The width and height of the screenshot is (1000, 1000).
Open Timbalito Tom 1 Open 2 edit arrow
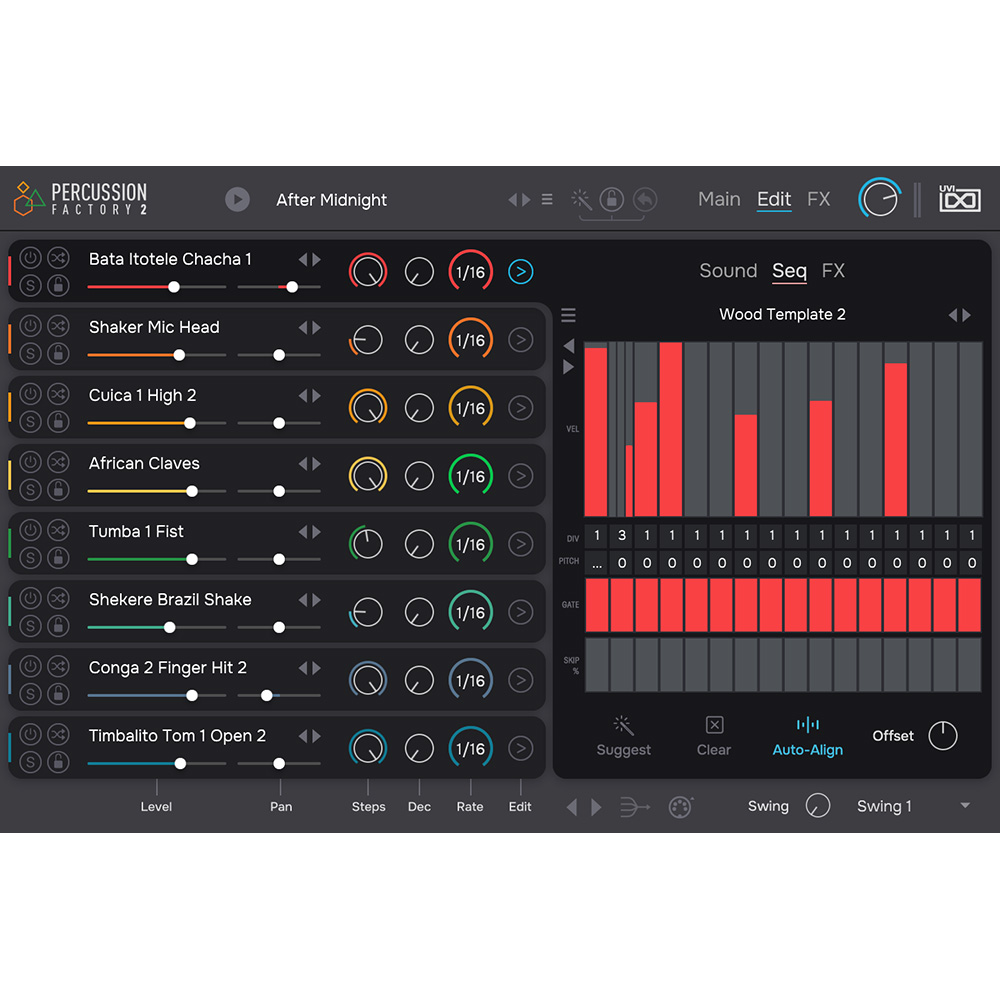pos(520,748)
